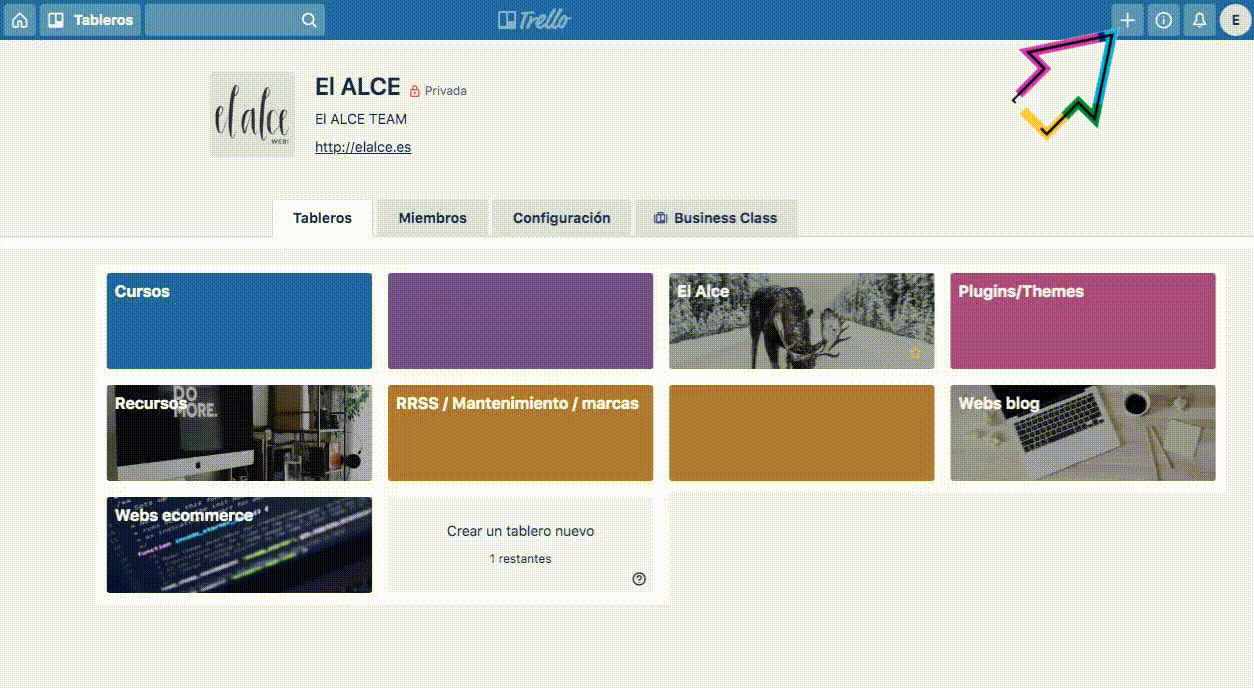Click the Privada lock visibility indicator
This screenshot has height=688, width=1254.
(438, 91)
